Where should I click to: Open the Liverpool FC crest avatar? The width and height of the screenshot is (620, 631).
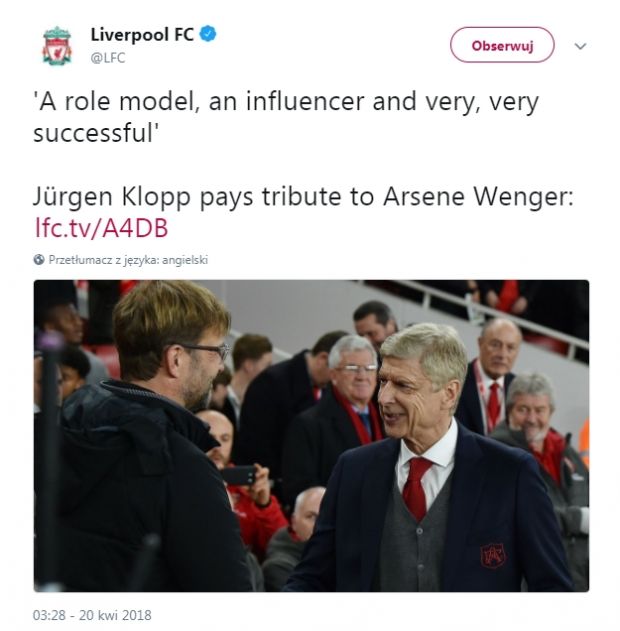57,45
